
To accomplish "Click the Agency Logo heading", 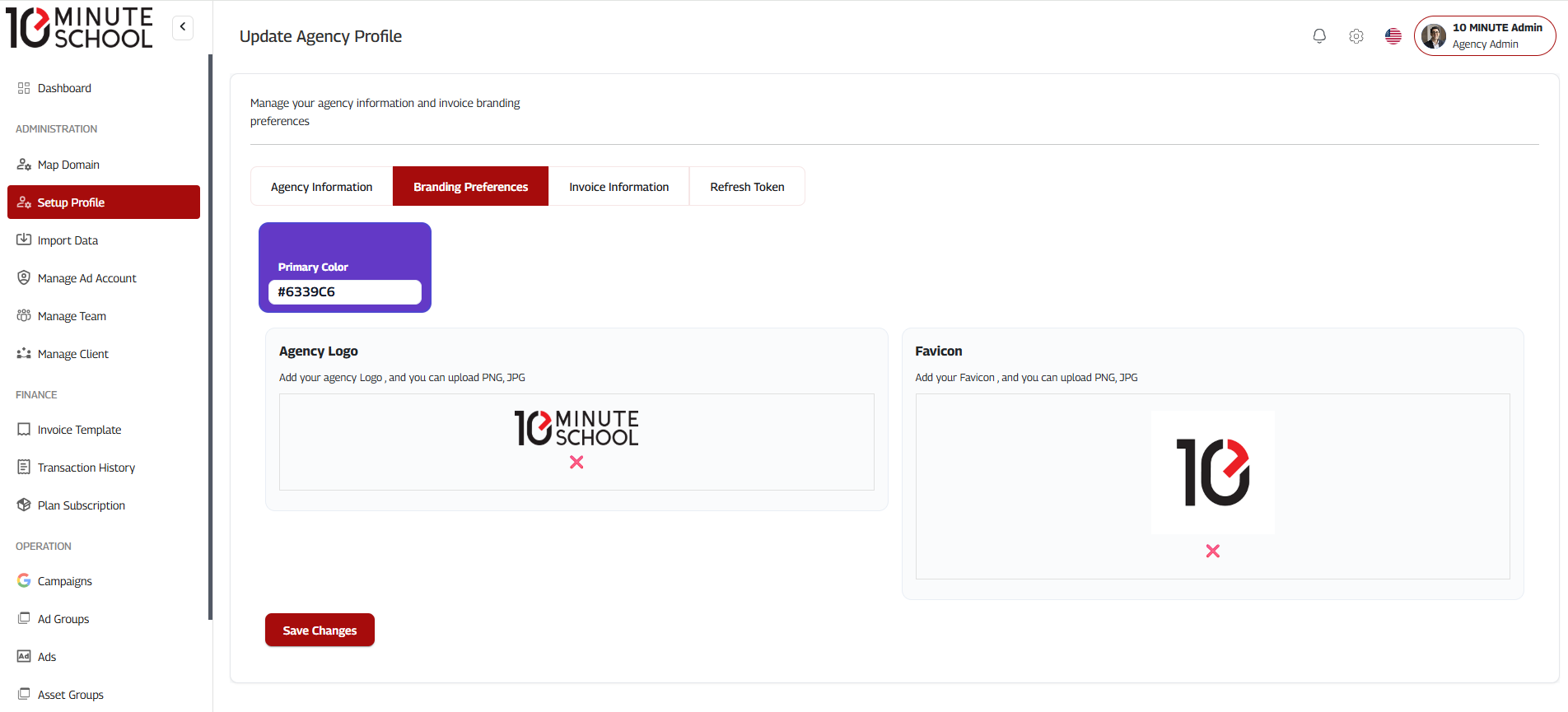I will click(319, 351).
